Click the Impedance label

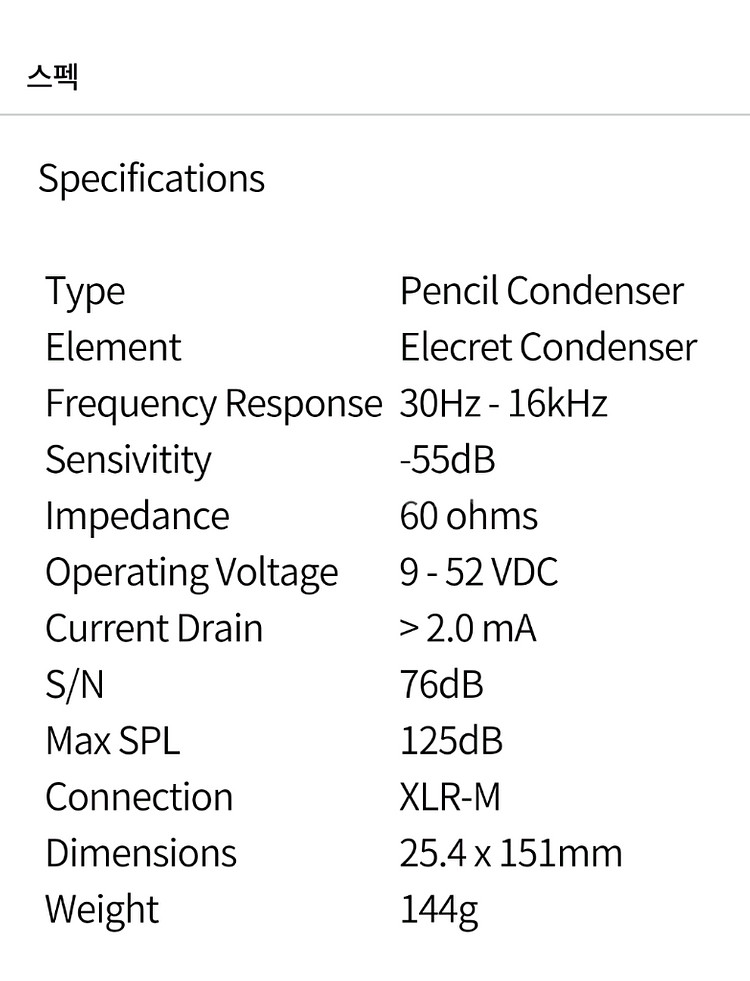tap(138, 517)
